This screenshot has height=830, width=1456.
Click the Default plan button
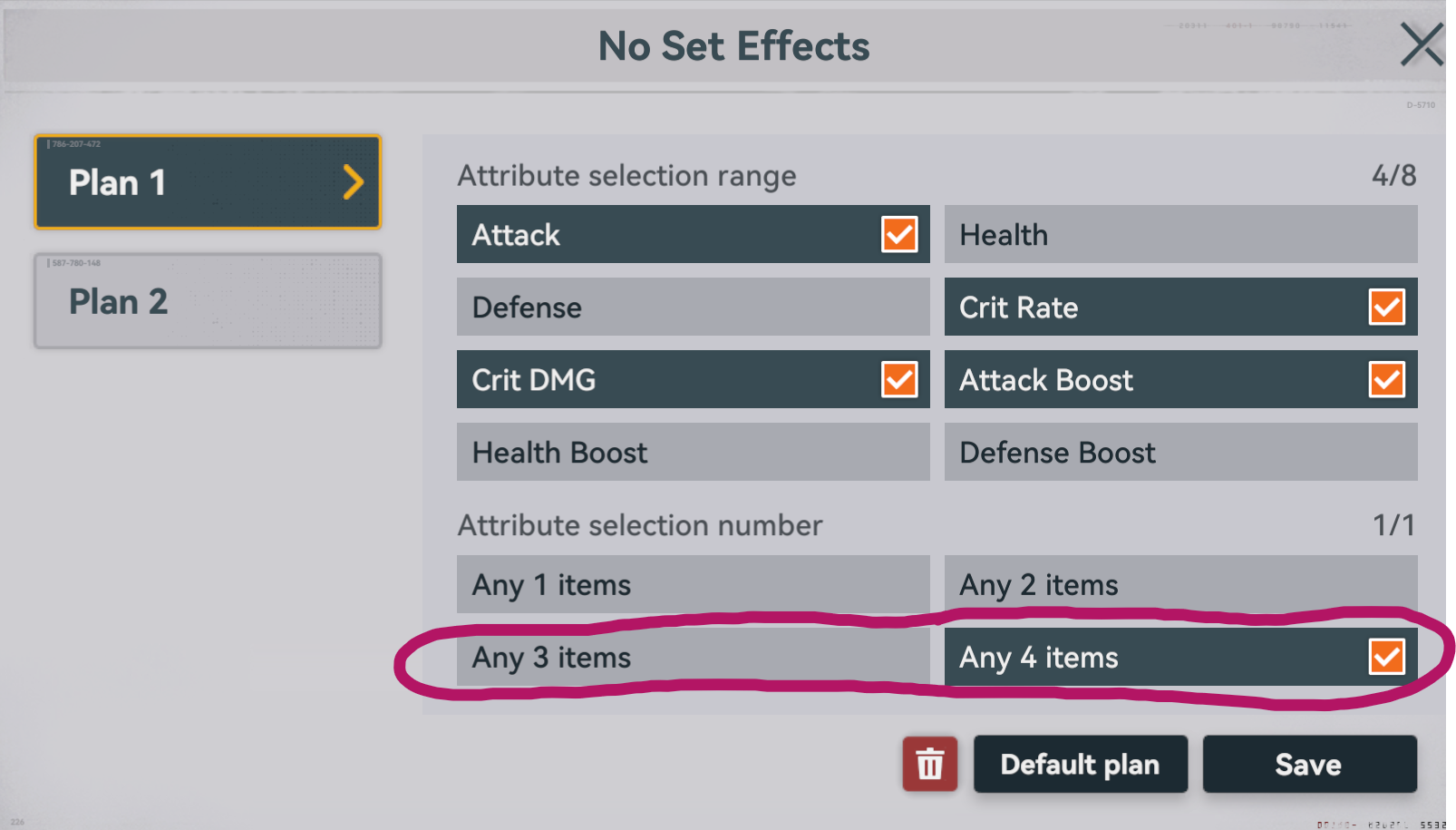click(x=1080, y=764)
